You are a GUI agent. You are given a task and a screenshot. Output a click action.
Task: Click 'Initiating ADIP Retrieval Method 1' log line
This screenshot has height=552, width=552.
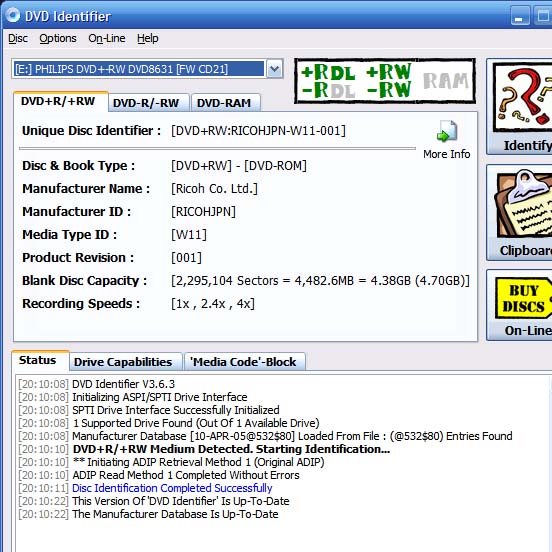click(198, 462)
